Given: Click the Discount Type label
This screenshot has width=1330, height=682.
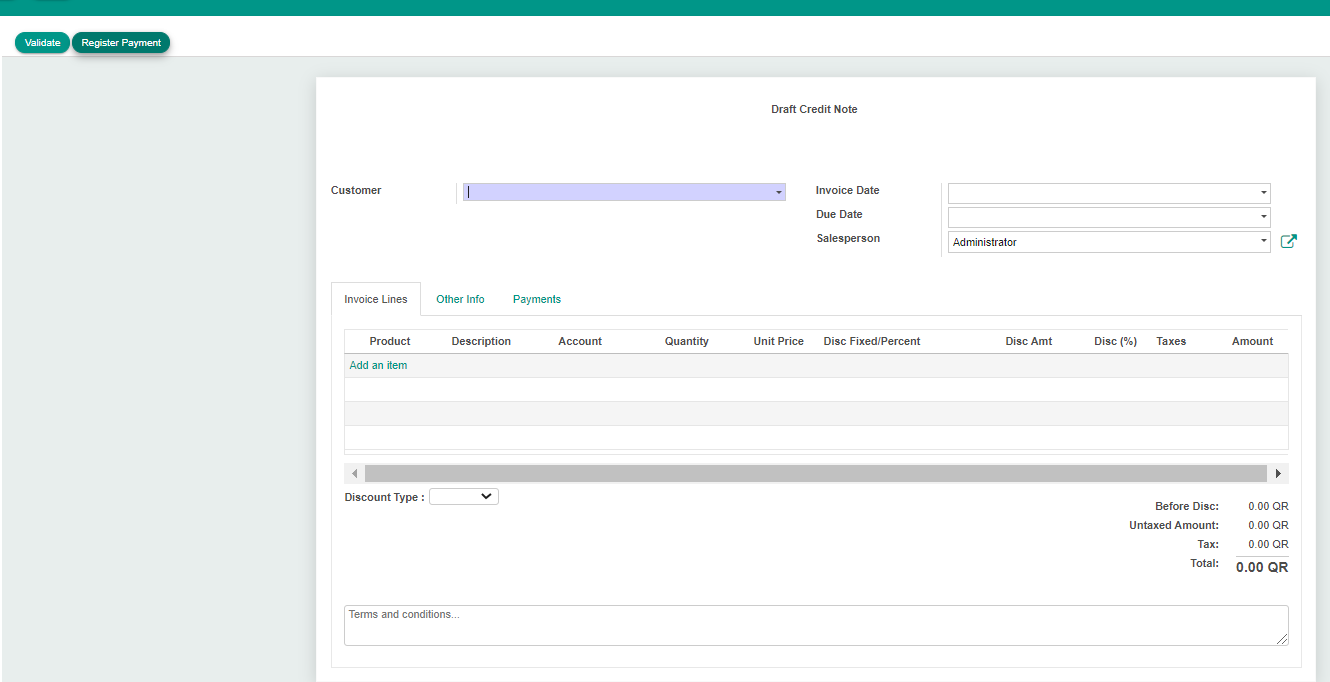Looking at the screenshot, I should (385, 497).
